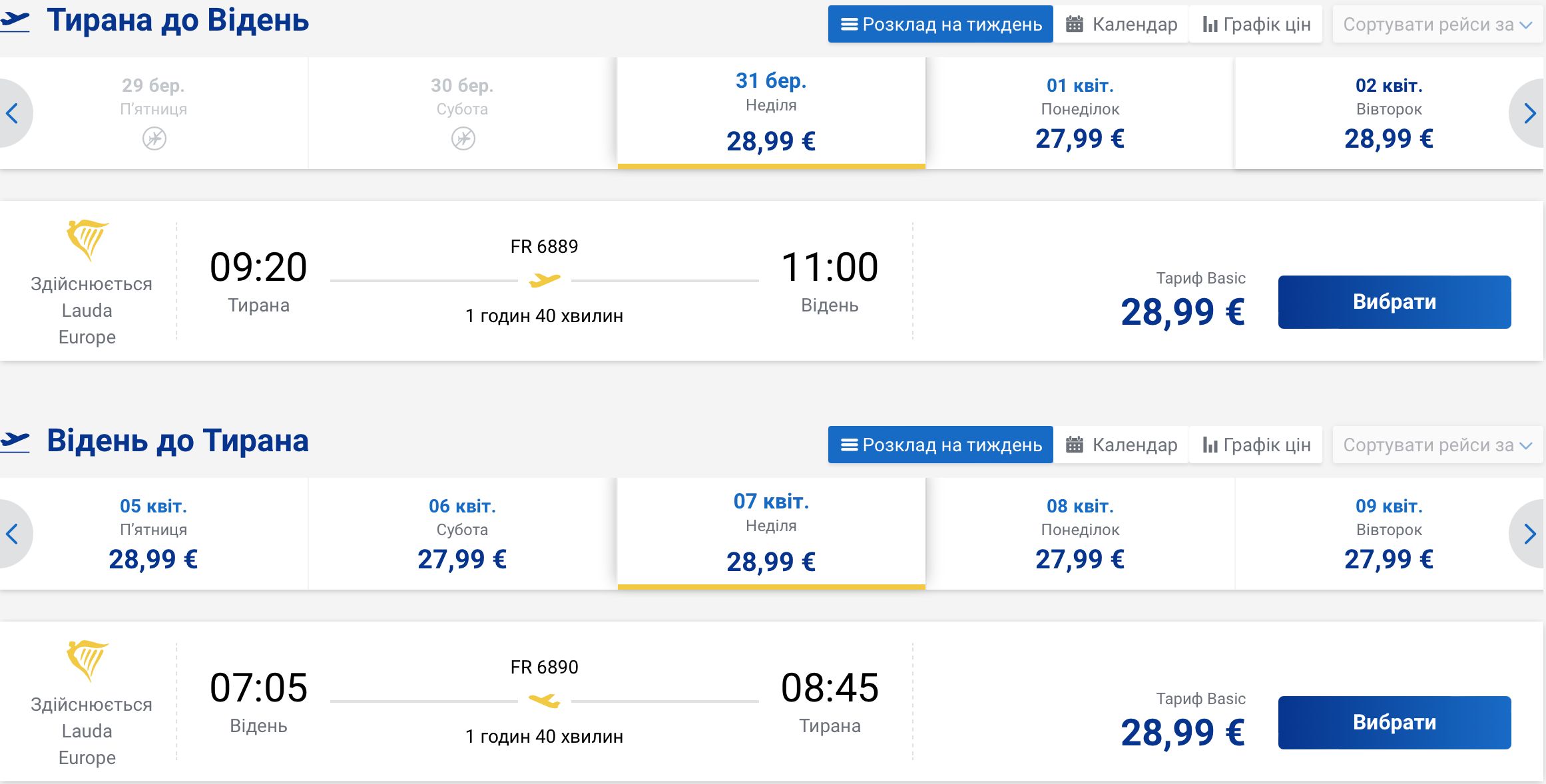Click Ryanair harp logo on flight FR 6889

(x=87, y=240)
